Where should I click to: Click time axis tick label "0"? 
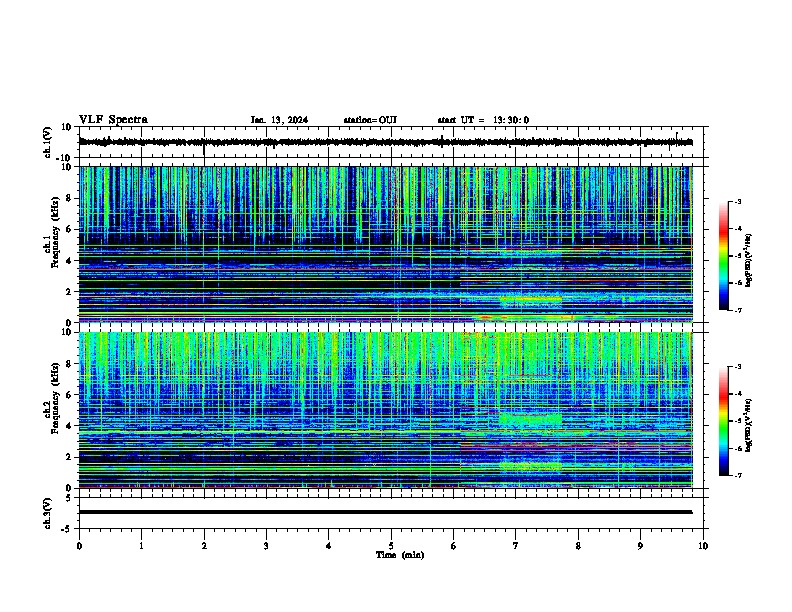[79, 546]
